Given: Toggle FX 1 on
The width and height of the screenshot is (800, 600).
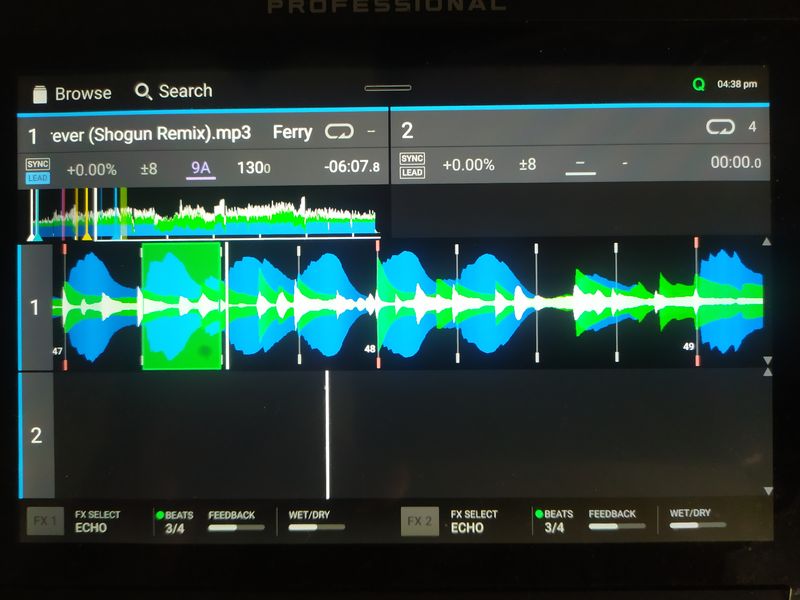Looking at the screenshot, I should [42, 521].
